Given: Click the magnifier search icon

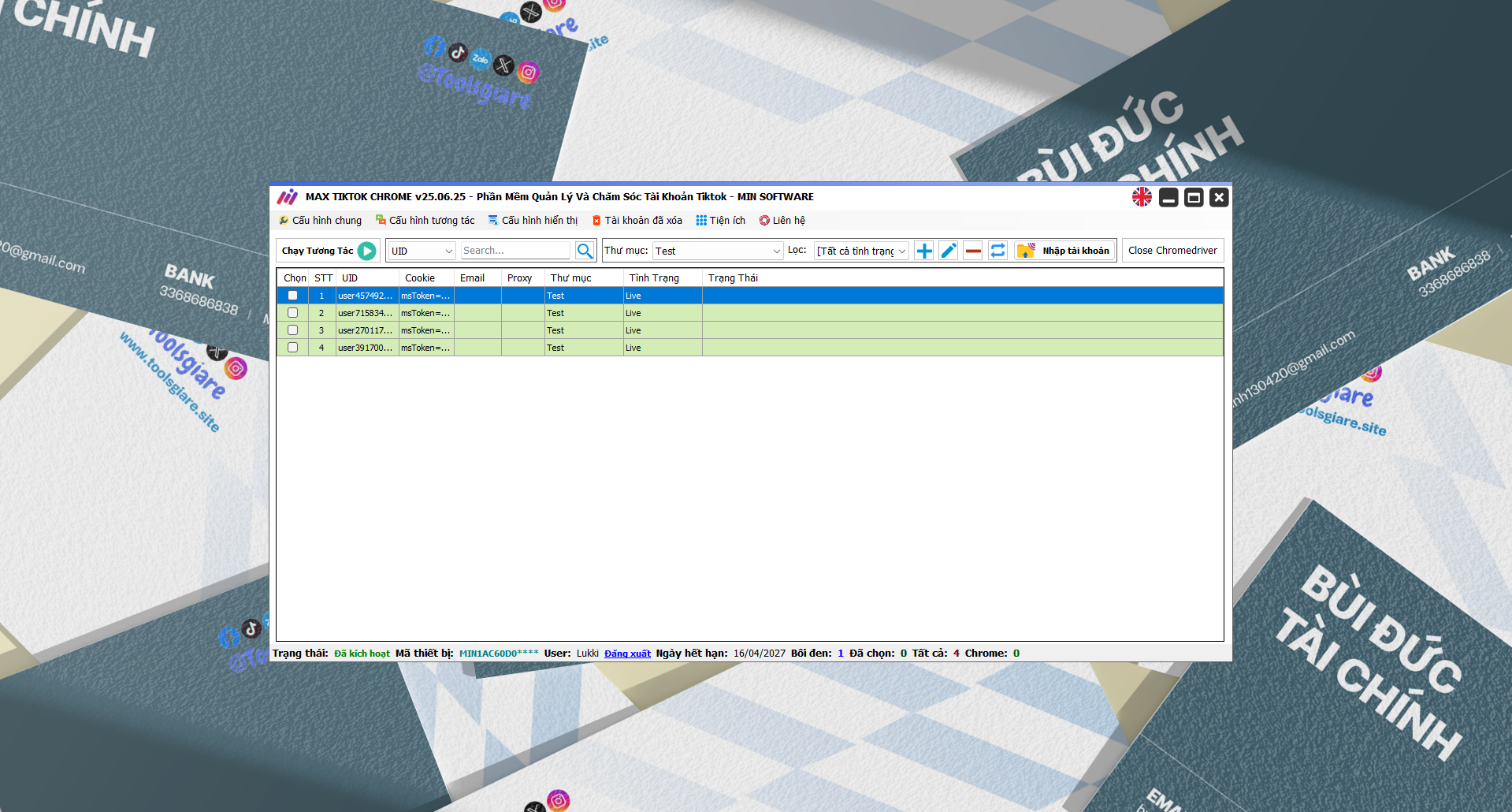Looking at the screenshot, I should pyautogui.click(x=585, y=251).
